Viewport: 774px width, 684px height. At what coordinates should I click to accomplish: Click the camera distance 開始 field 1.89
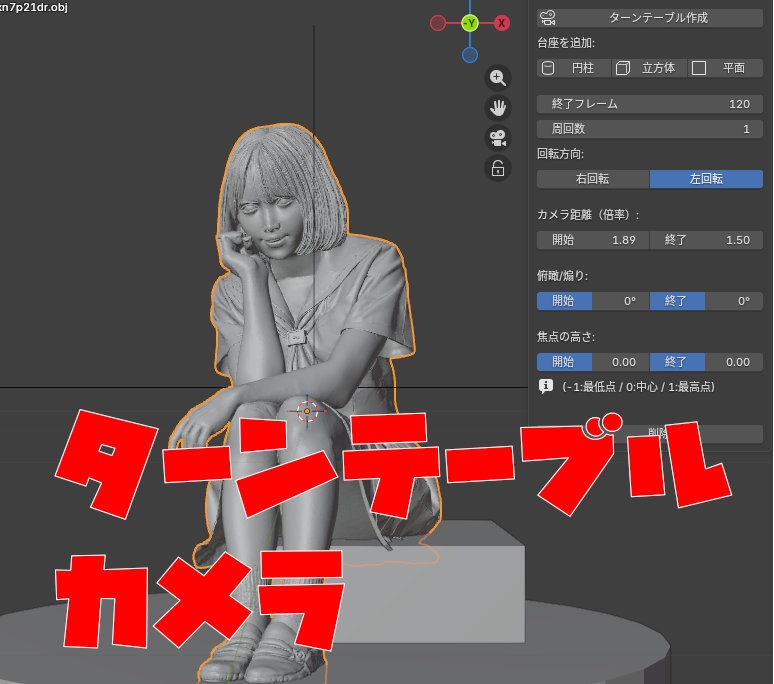click(593, 240)
